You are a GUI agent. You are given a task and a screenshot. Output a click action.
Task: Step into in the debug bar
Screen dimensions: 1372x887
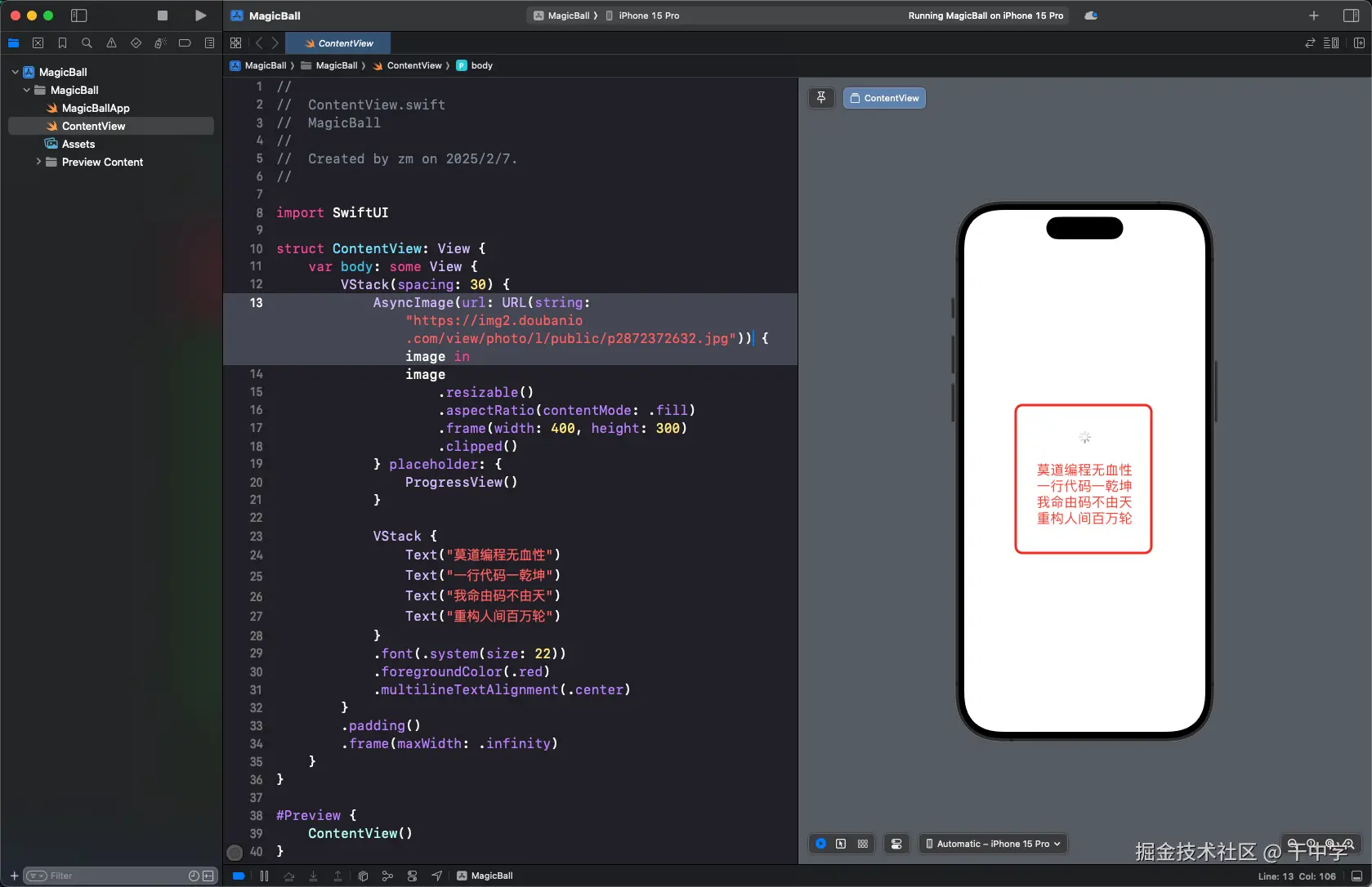[x=314, y=876]
